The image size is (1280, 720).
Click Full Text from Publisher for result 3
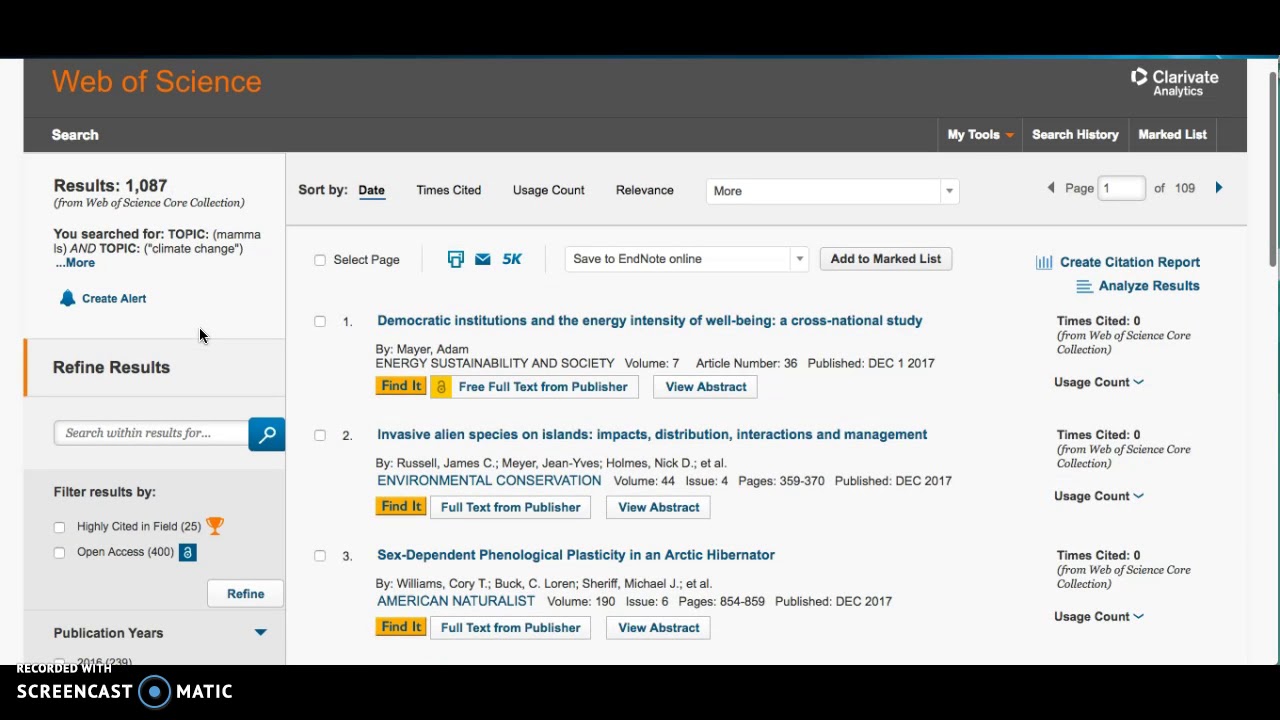(x=510, y=628)
